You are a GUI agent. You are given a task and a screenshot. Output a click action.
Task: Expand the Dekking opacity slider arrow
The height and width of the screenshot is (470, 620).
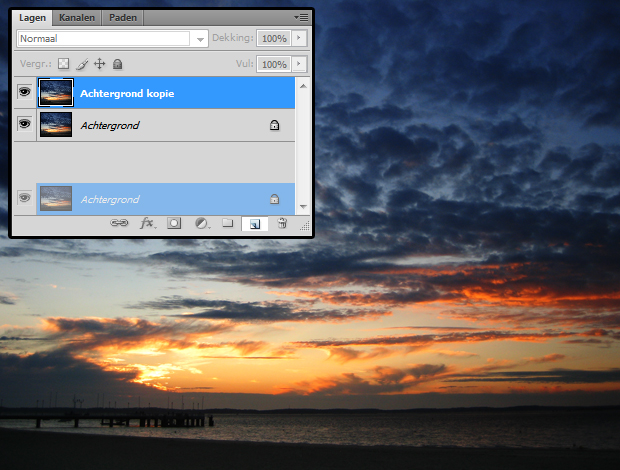(x=299, y=39)
